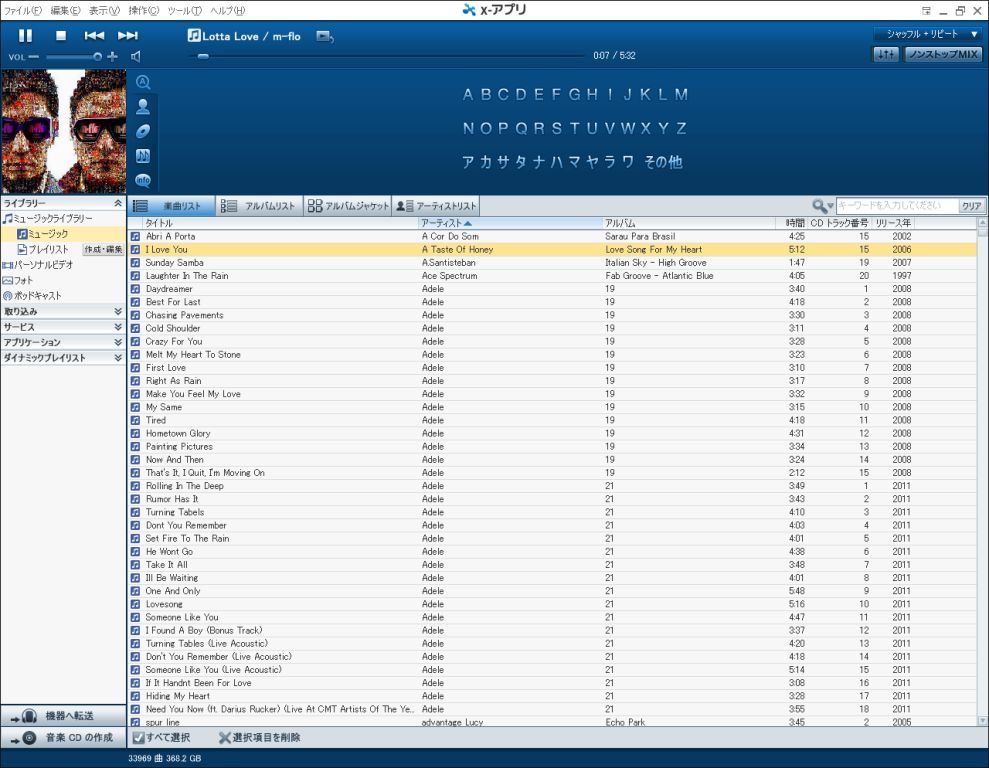Filter by letter M in the index

click(x=681, y=95)
